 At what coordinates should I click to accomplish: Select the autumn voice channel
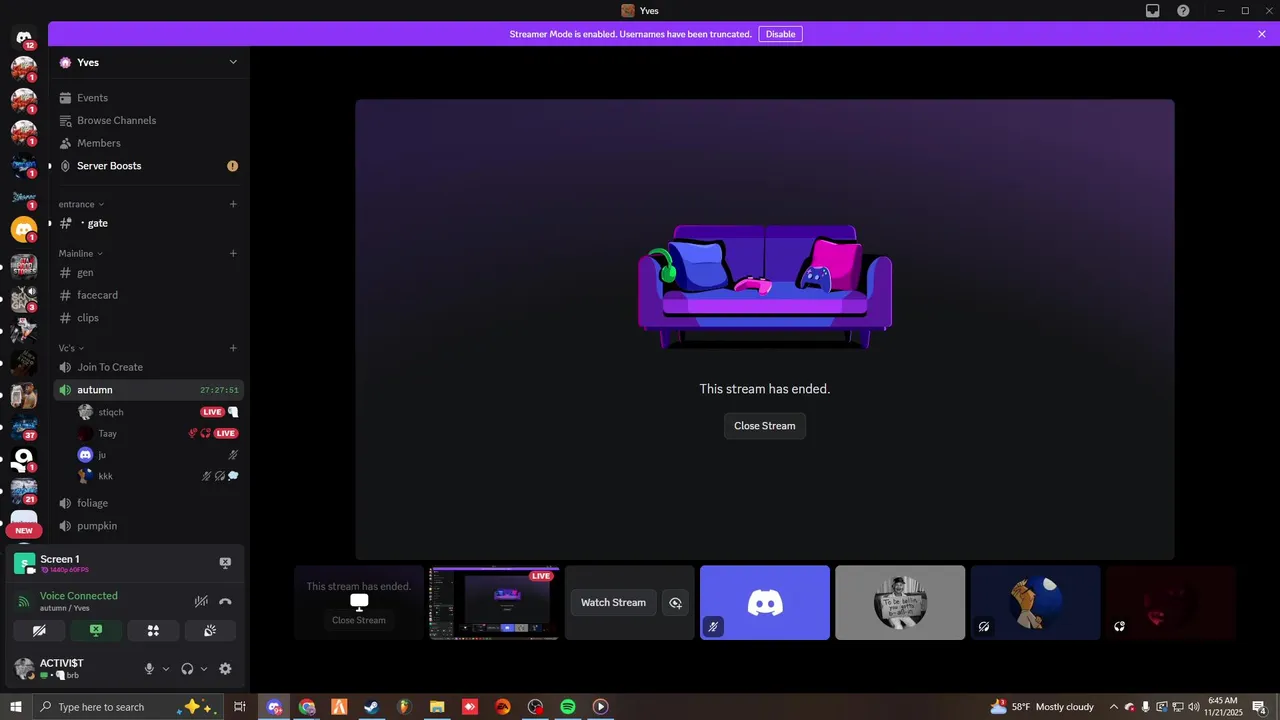[x=149, y=390]
